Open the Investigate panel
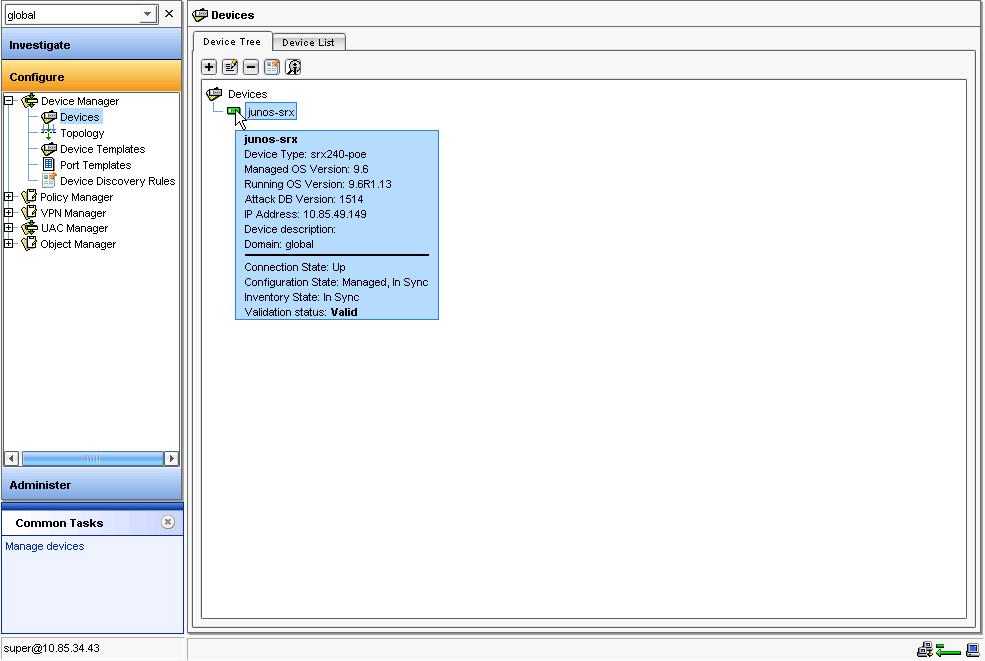Image resolution: width=985 pixels, height=661 pixels. click(92, 45)
